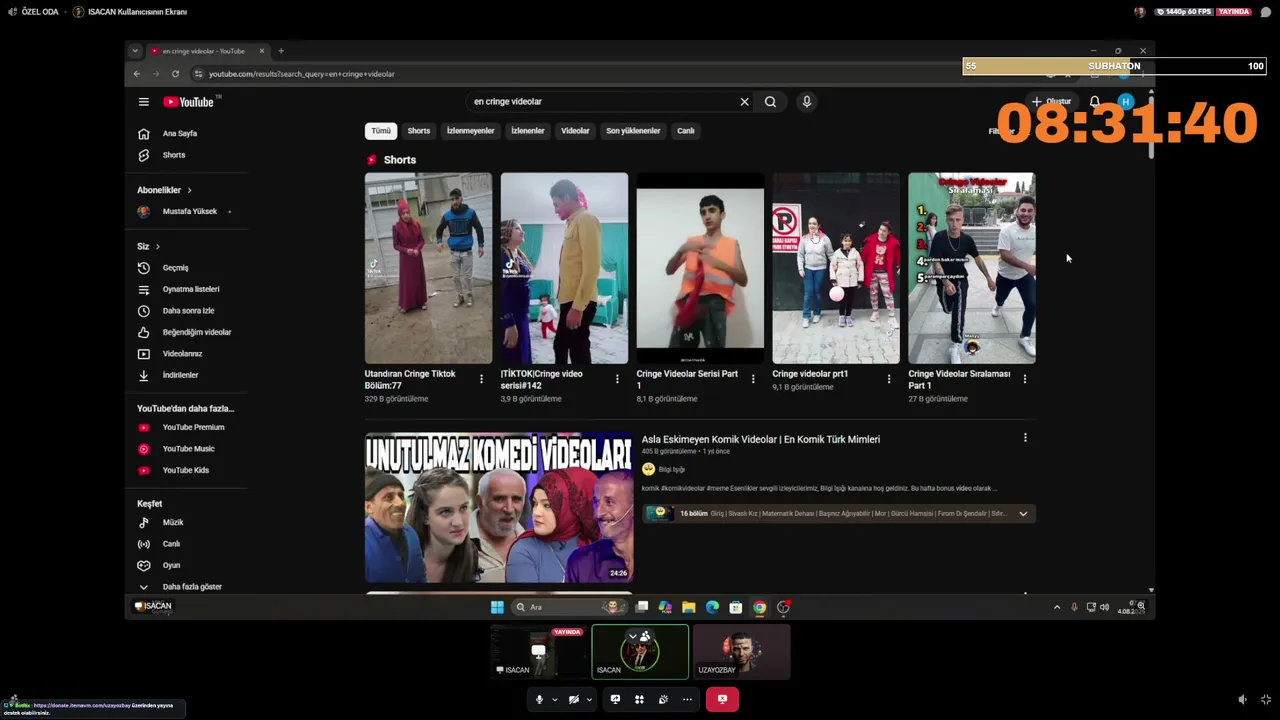Open more options menu in call controls
The width and height of the screenshot is (1280, 720).
(x=687, y=700)
